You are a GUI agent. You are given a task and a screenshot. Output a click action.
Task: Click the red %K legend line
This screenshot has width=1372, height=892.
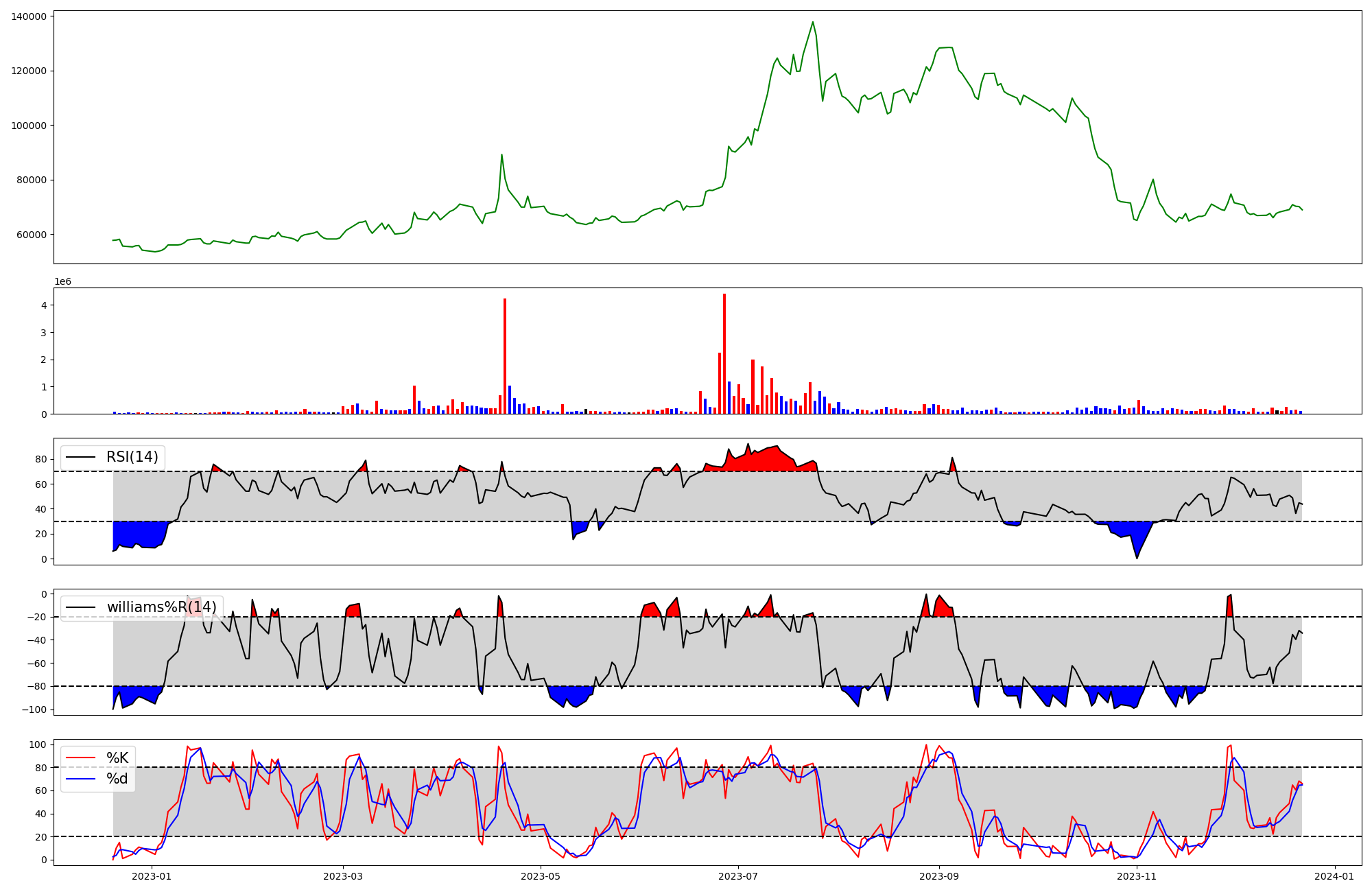[x=80, y=758]
